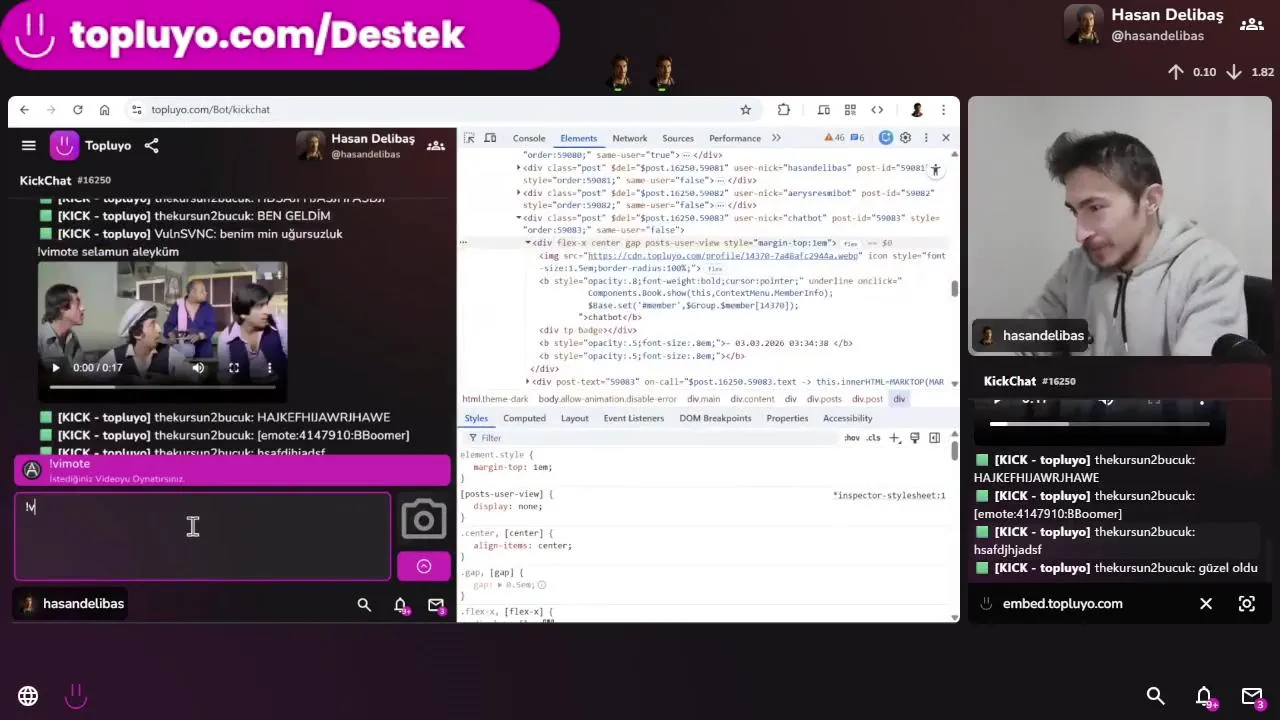1280x720 pixels.
Task: Open inspector-stylesheet:1 source link
Action: pos(889,495)
